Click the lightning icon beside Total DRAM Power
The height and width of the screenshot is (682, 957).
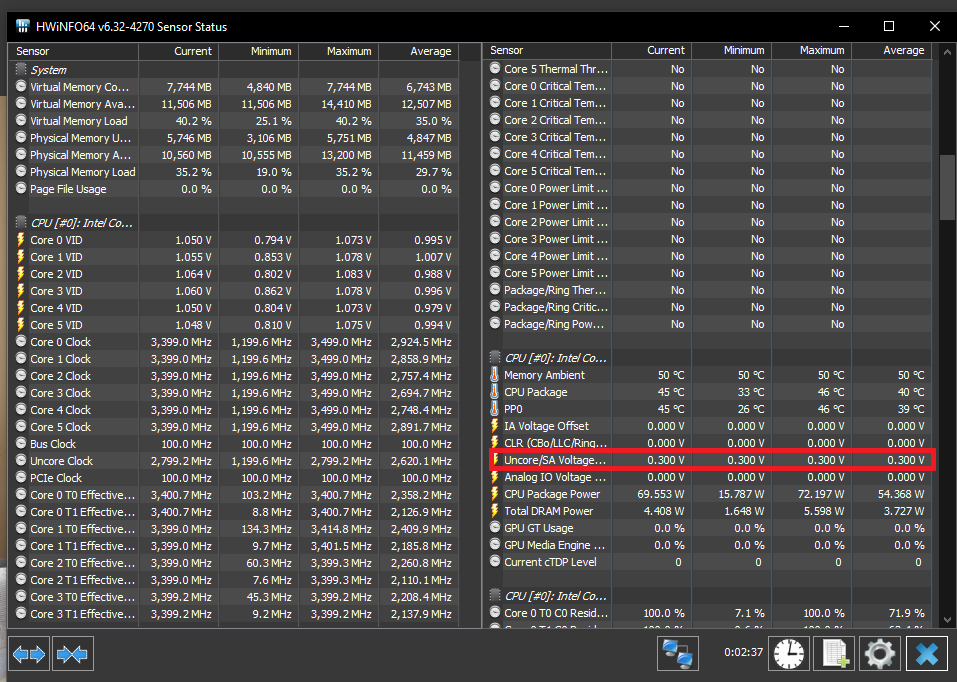pyautogui.click(x=494, y=510)
